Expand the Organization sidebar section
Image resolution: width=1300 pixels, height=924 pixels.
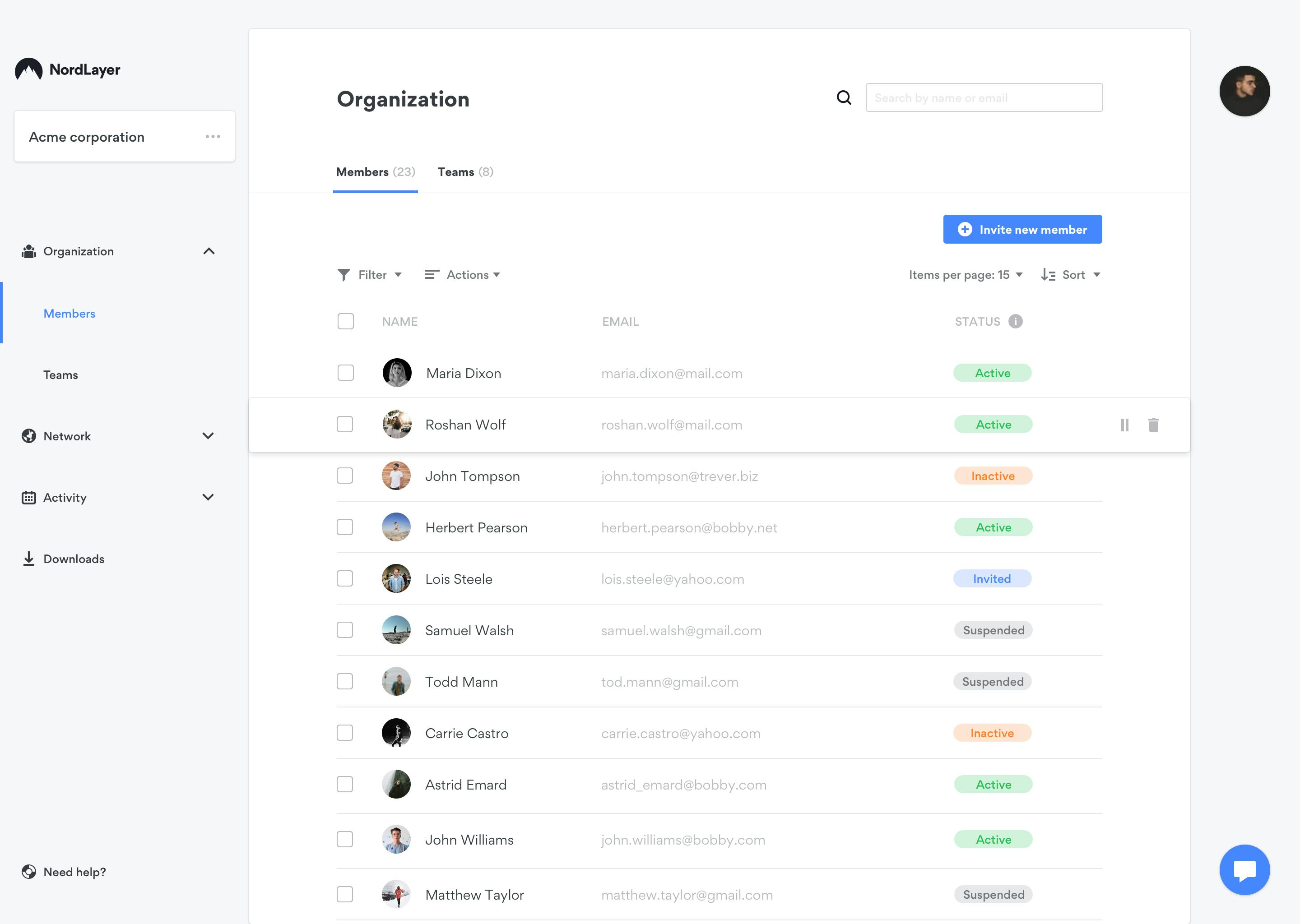[x=208, y=251]
